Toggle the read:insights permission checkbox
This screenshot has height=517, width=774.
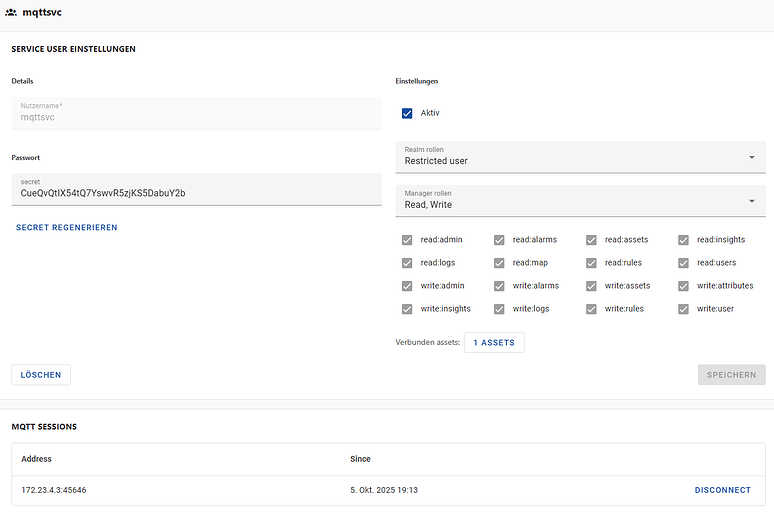[684, 240]
